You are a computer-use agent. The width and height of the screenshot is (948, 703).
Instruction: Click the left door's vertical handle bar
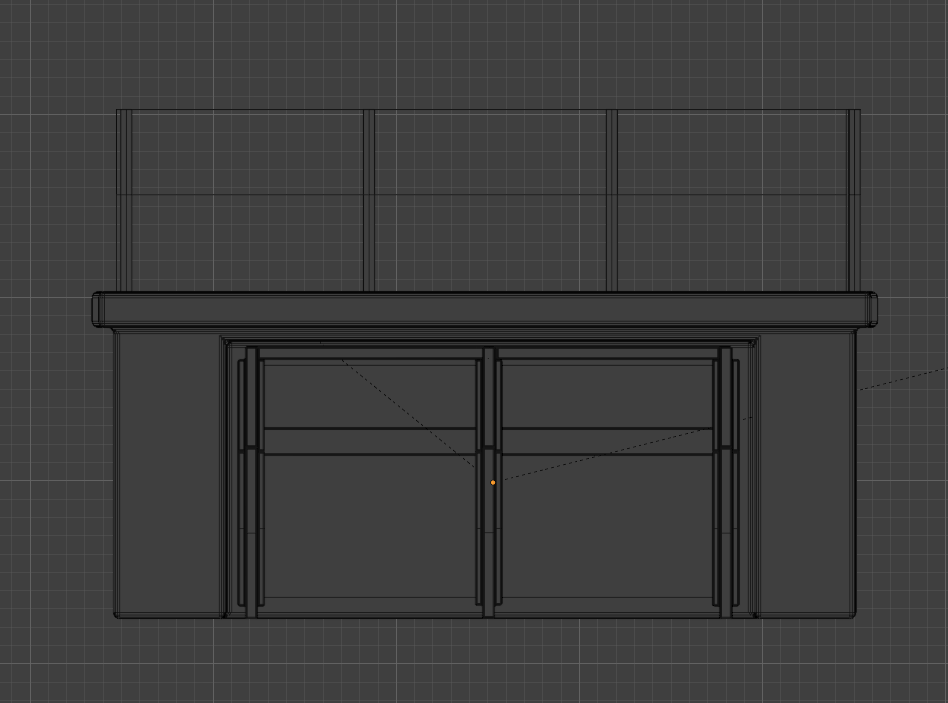point(242,482)
